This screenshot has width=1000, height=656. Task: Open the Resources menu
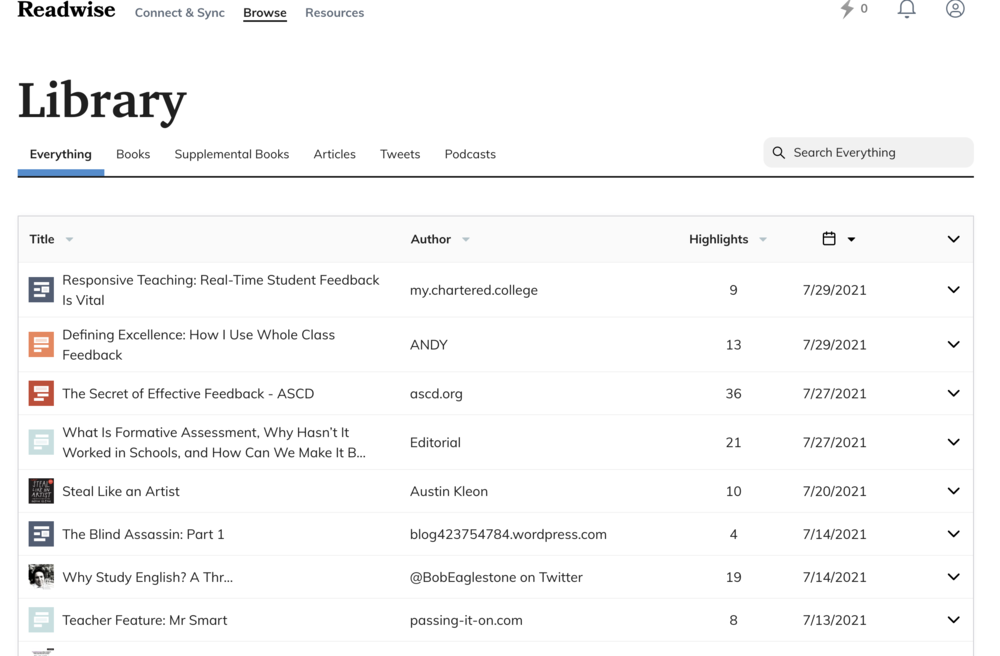(x=334, y=13)
